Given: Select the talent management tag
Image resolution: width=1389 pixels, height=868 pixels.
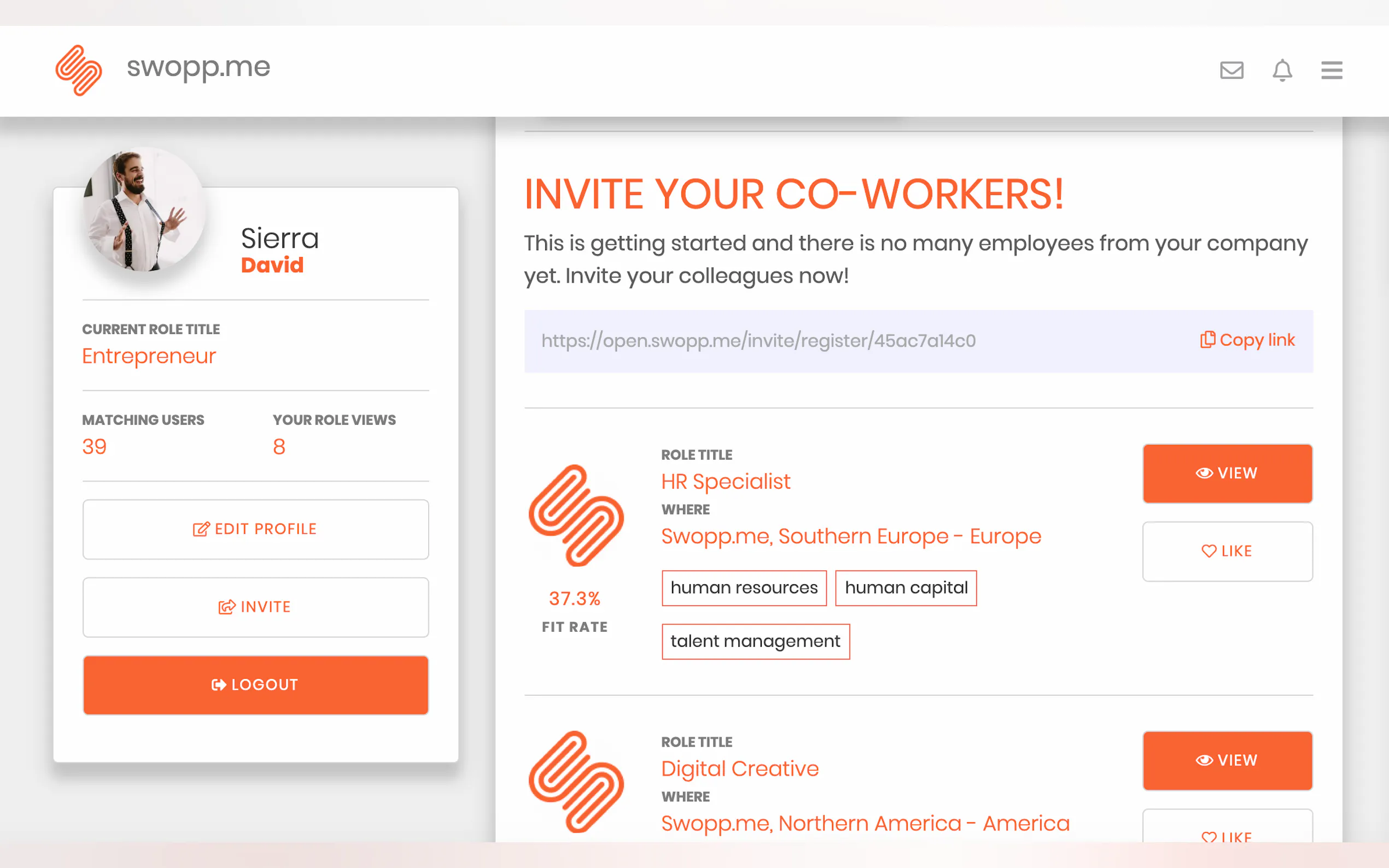Looking at the screenshot, I should coord(755,641).
